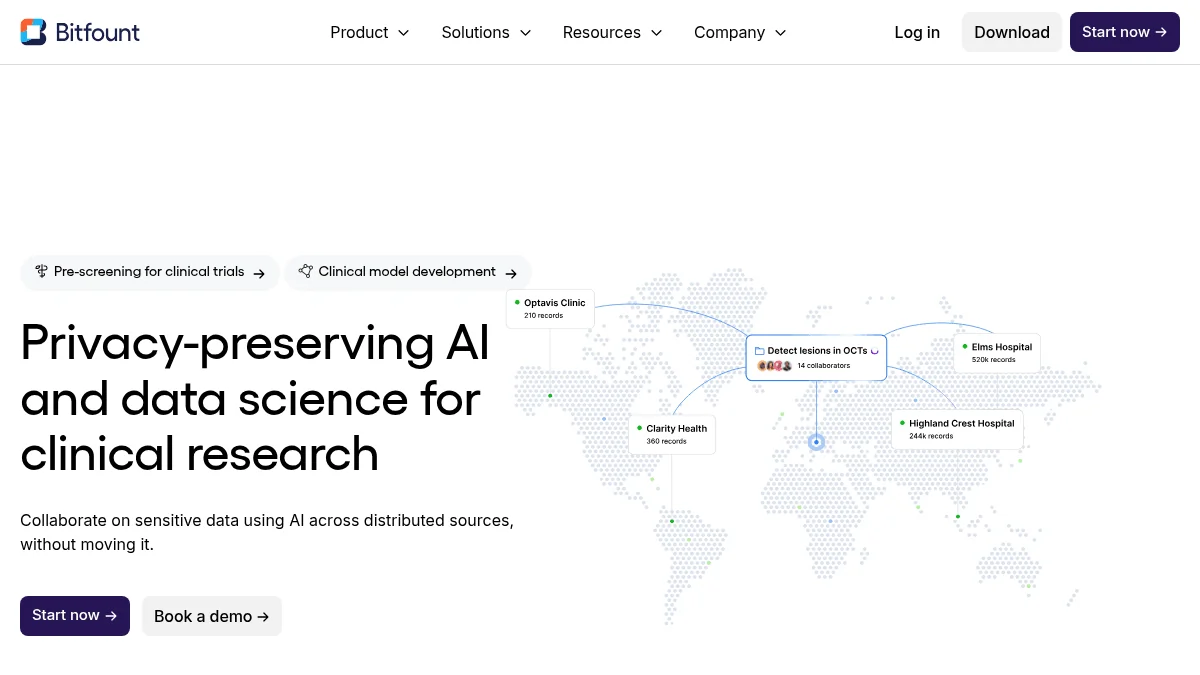Select Product in the navigation bar
Screen dimensions: 1200x675
(x=359, y=32)
